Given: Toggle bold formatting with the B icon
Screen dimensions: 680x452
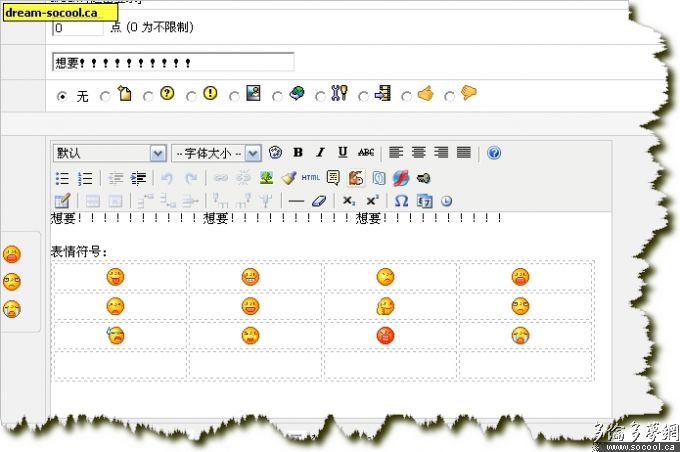Looking at the screenshot, I should click(298, 153).
